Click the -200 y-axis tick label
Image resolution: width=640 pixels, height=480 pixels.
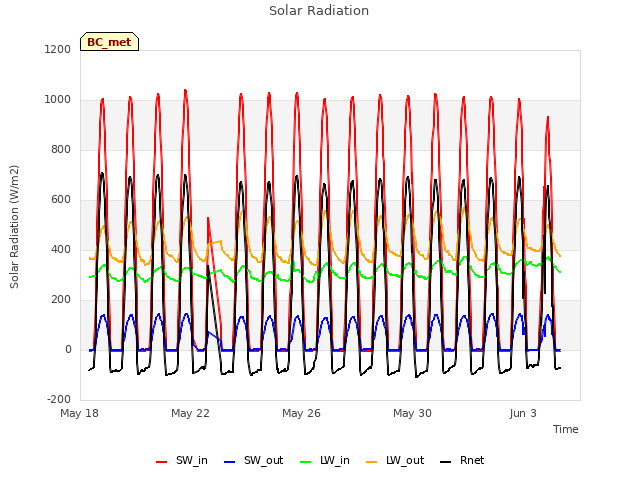(x=59, y=399)
